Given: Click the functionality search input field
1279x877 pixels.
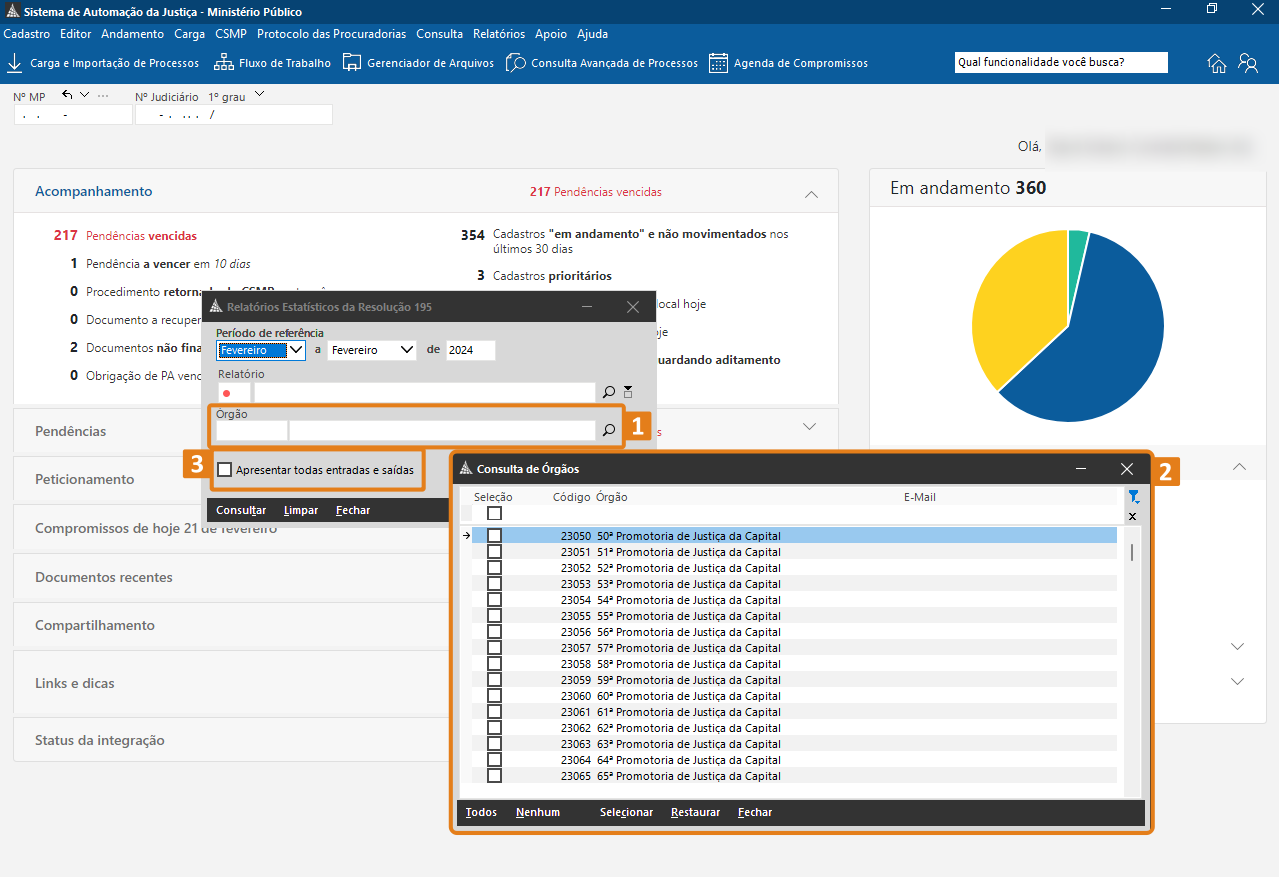Looking at the screenshot, I should pyautogui.click(x=1060, y=62).
